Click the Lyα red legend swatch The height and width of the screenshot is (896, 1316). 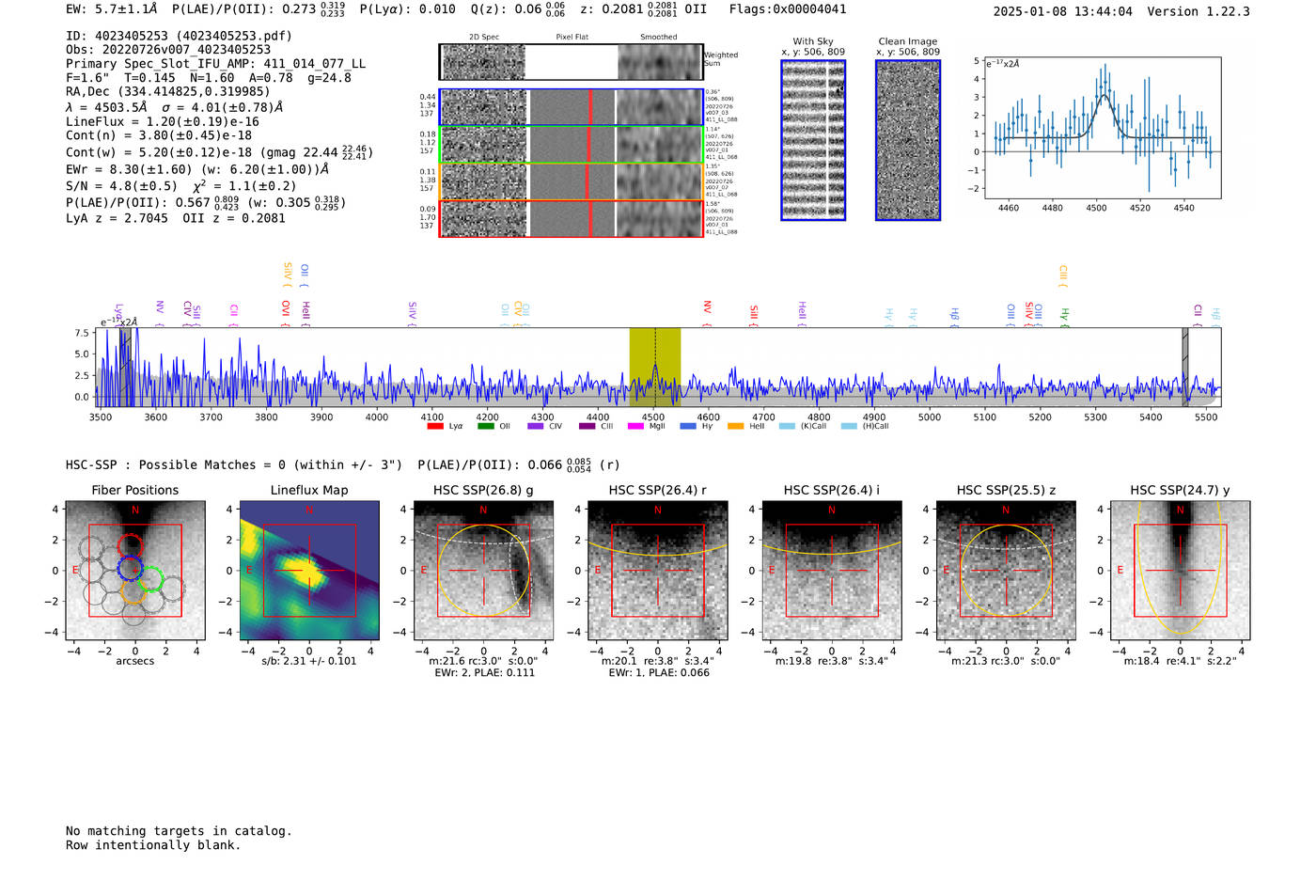(x=434, y=426)
